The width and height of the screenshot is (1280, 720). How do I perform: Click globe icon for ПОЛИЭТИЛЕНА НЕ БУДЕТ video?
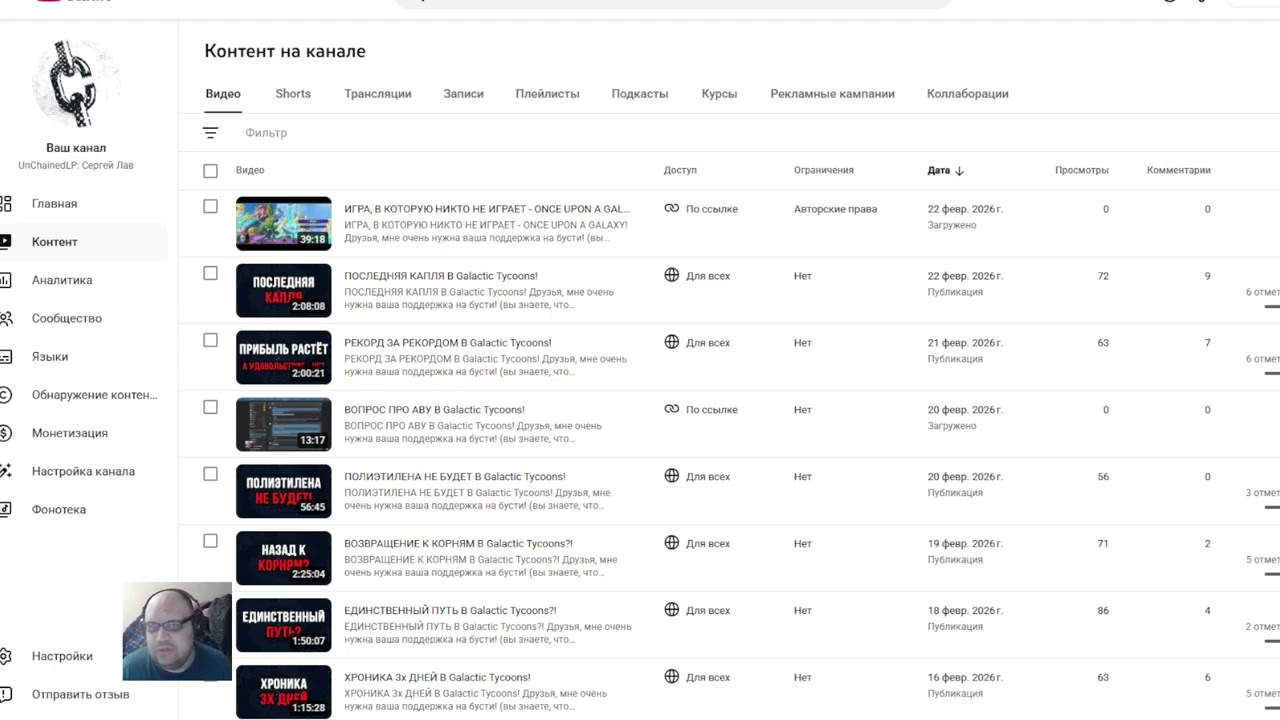click(672, 476)
